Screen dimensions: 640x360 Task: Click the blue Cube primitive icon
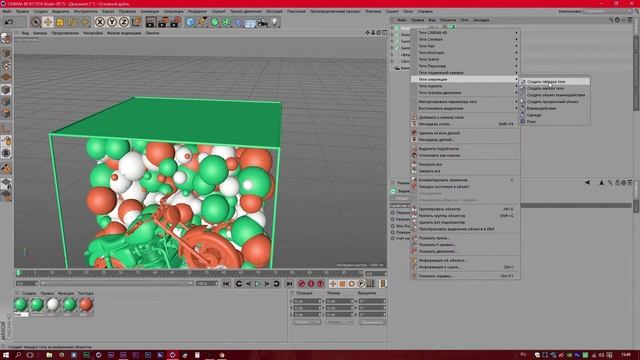pos(191,22)
